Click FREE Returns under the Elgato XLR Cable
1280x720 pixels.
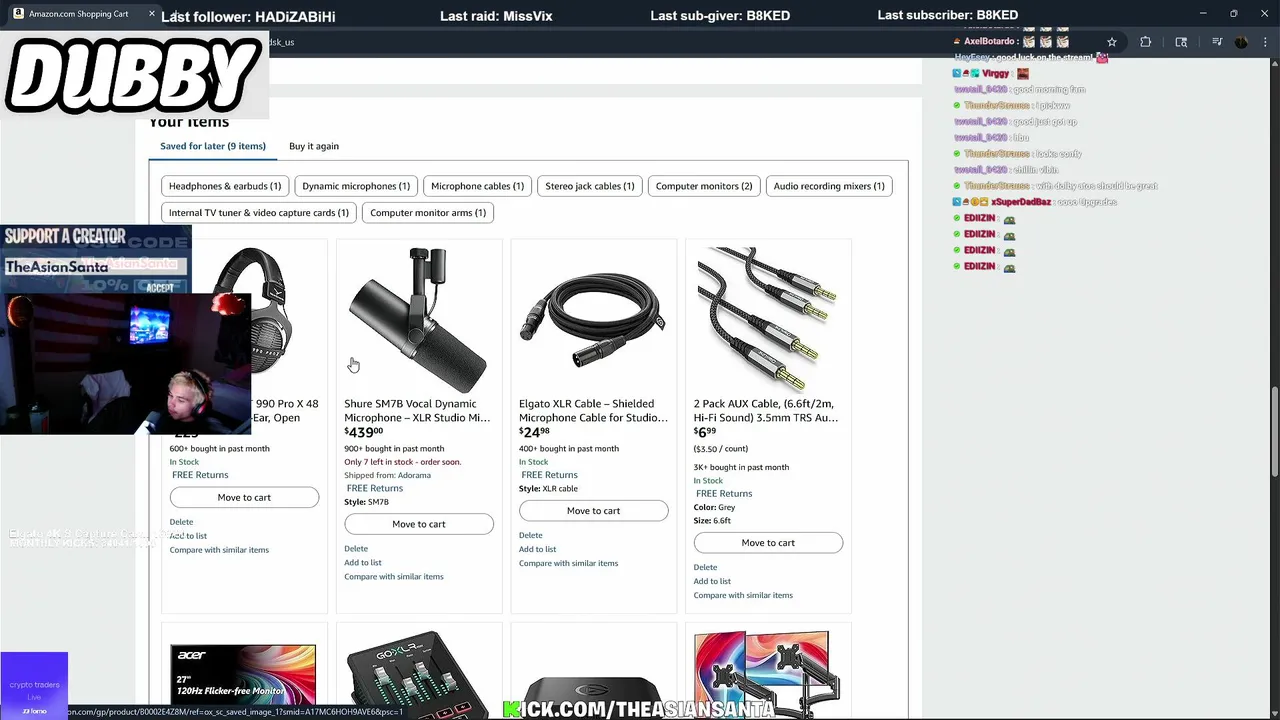549,475
